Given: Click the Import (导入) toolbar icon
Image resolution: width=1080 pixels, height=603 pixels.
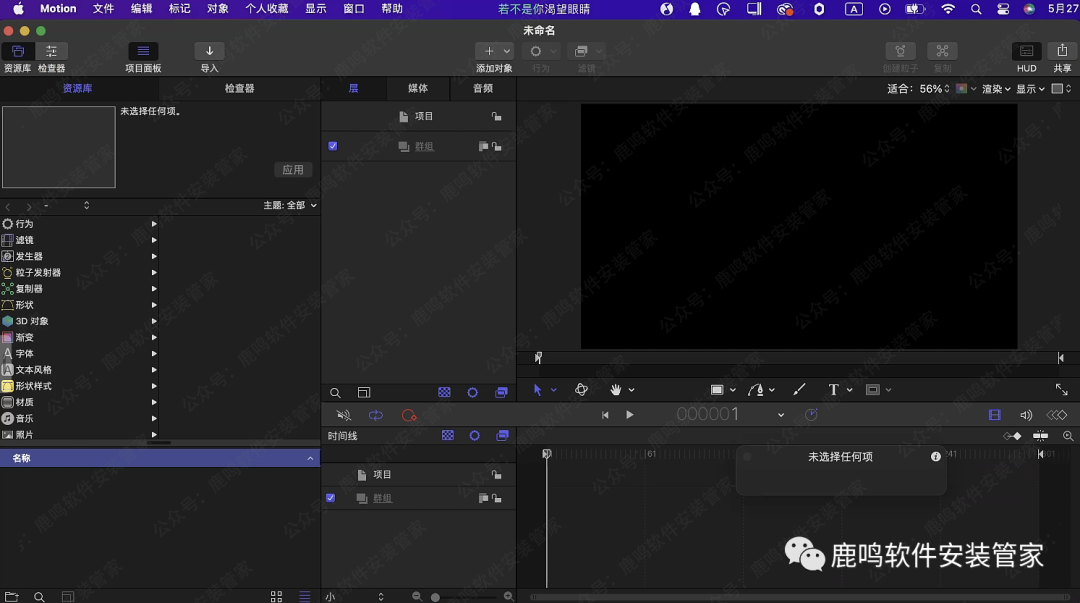Looking at the screenshot, I should coord(209,52).
